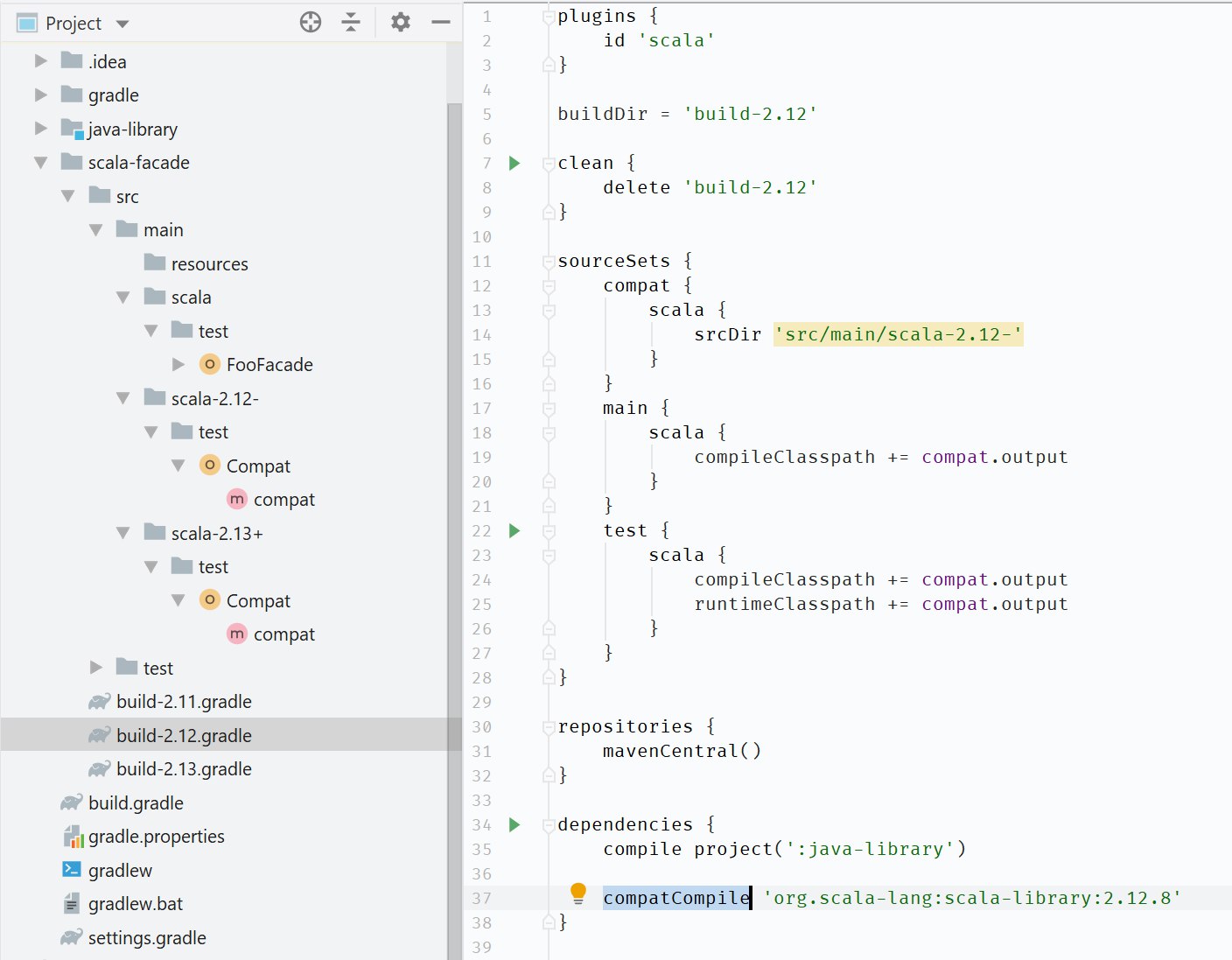Open settings.gradle file

pyautogui.click(x=133, y=937)
